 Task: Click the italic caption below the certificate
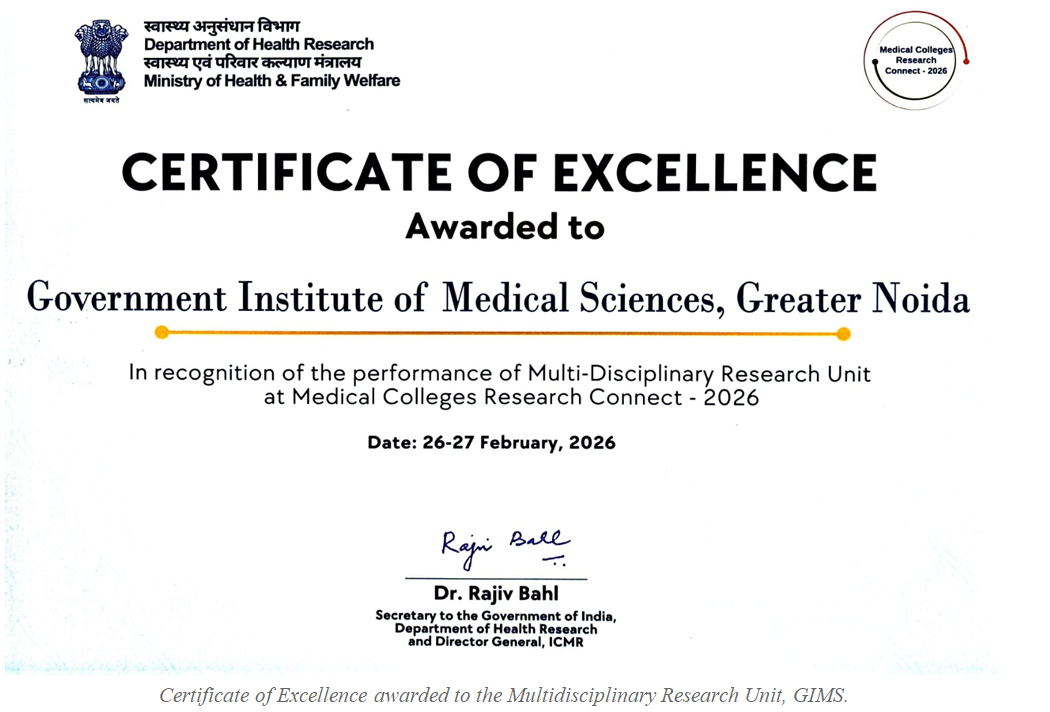(x=504, y=695)
